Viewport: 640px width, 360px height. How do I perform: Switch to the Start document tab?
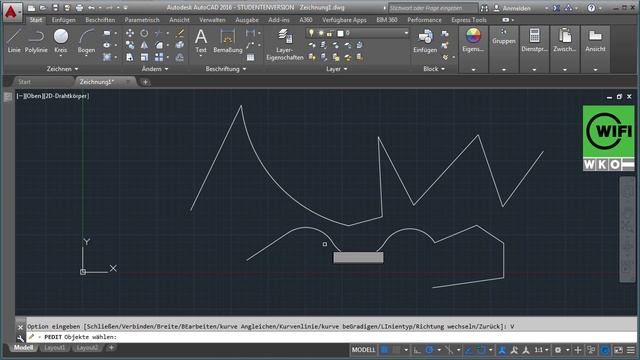pos(24,82)
